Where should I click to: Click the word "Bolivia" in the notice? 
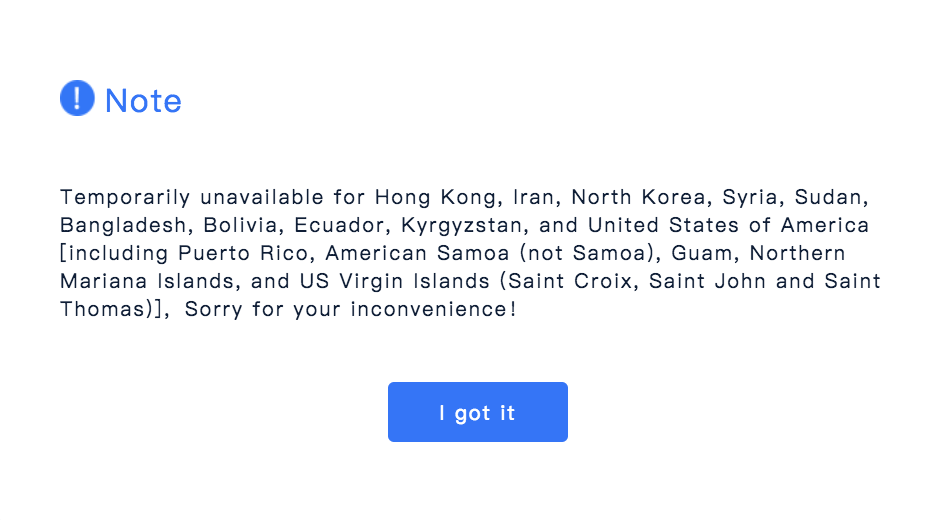240,225
